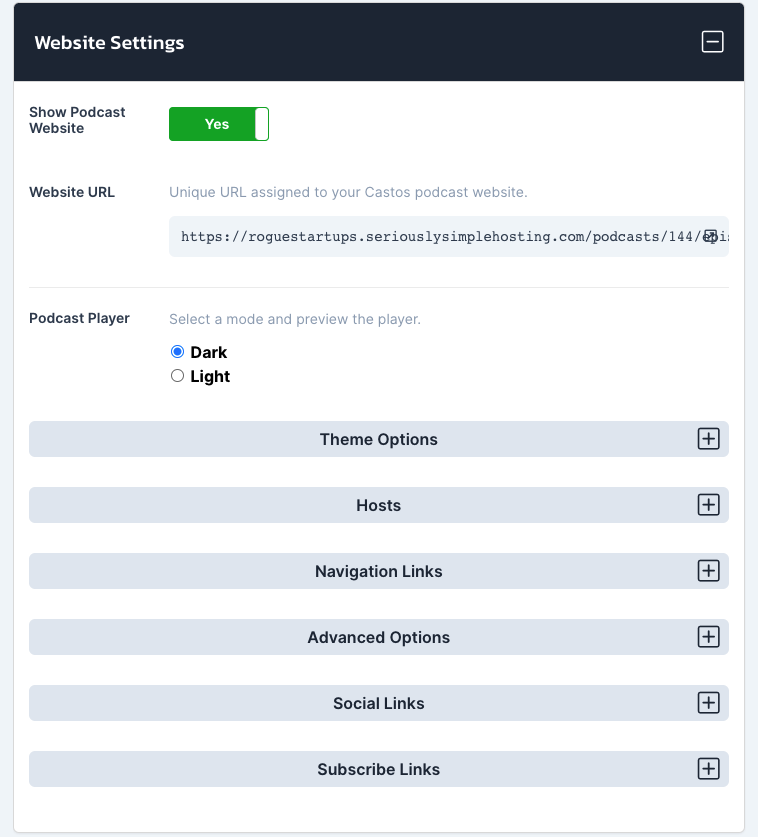Open the Social Links section label
758x837 pixels.
pos(378,703)
